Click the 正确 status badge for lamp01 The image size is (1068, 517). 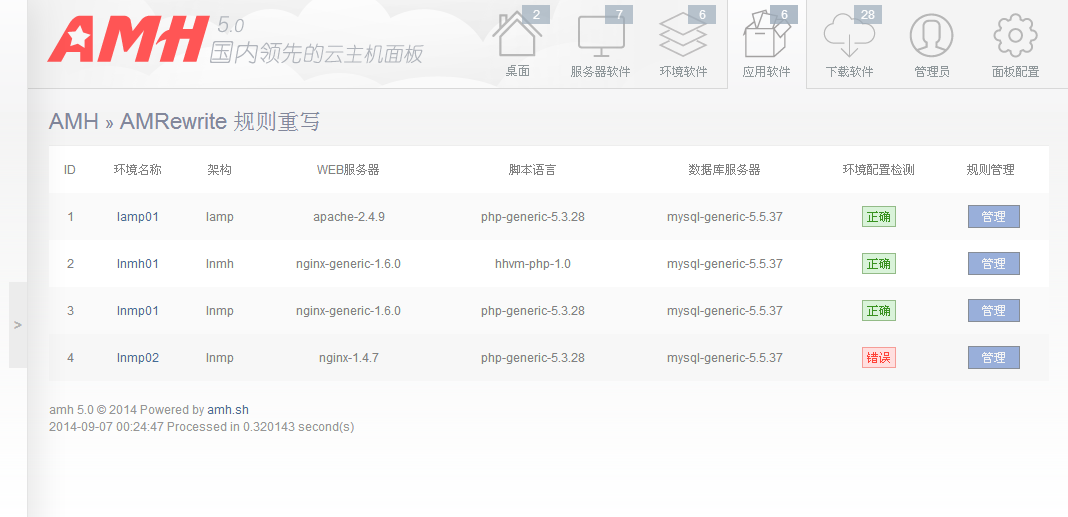[878, 217]
